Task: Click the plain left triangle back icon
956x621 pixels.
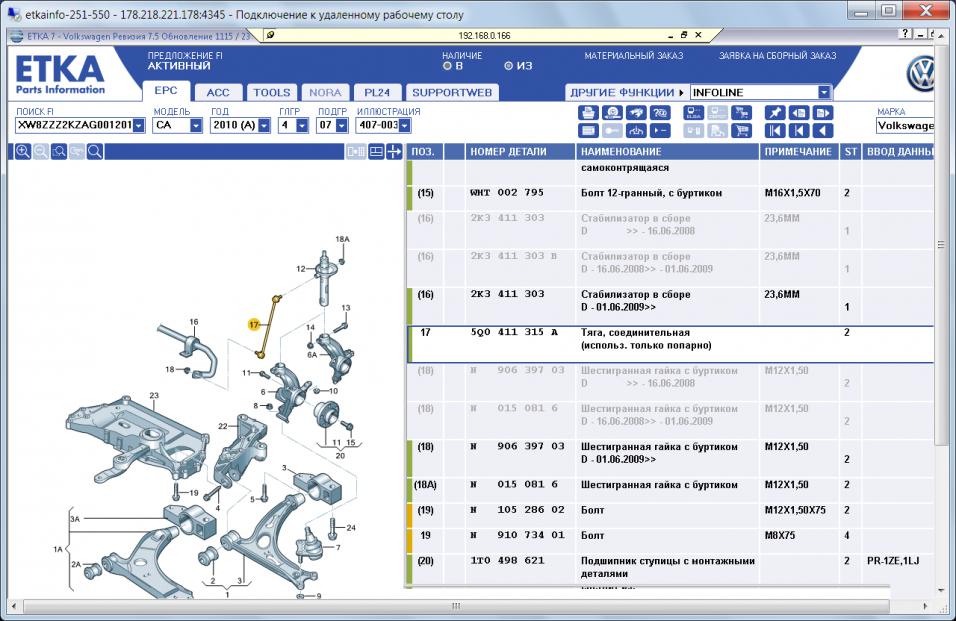Action: pyautogui.click(x=822, y=130)
